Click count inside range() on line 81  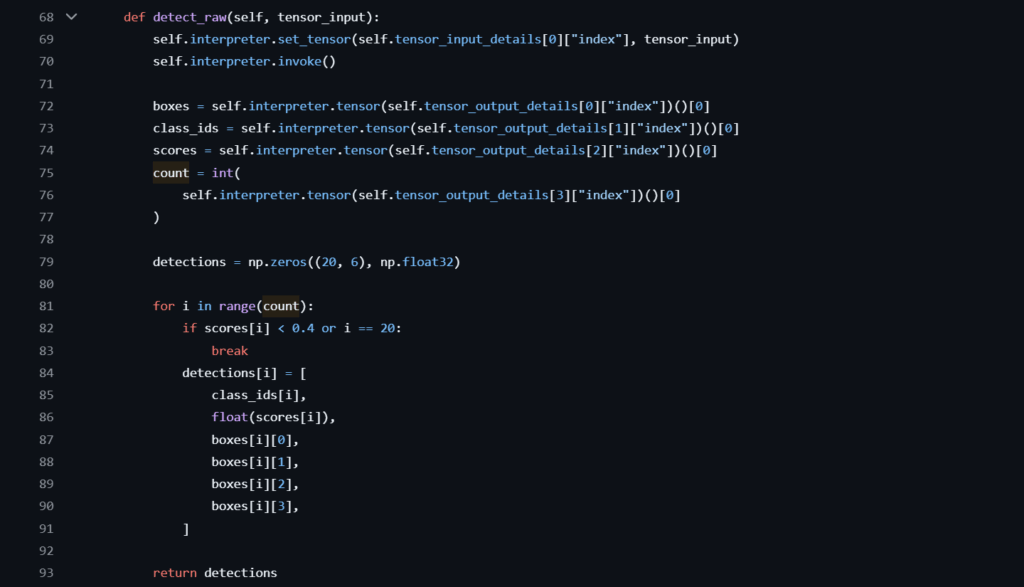tap(281, 306)
